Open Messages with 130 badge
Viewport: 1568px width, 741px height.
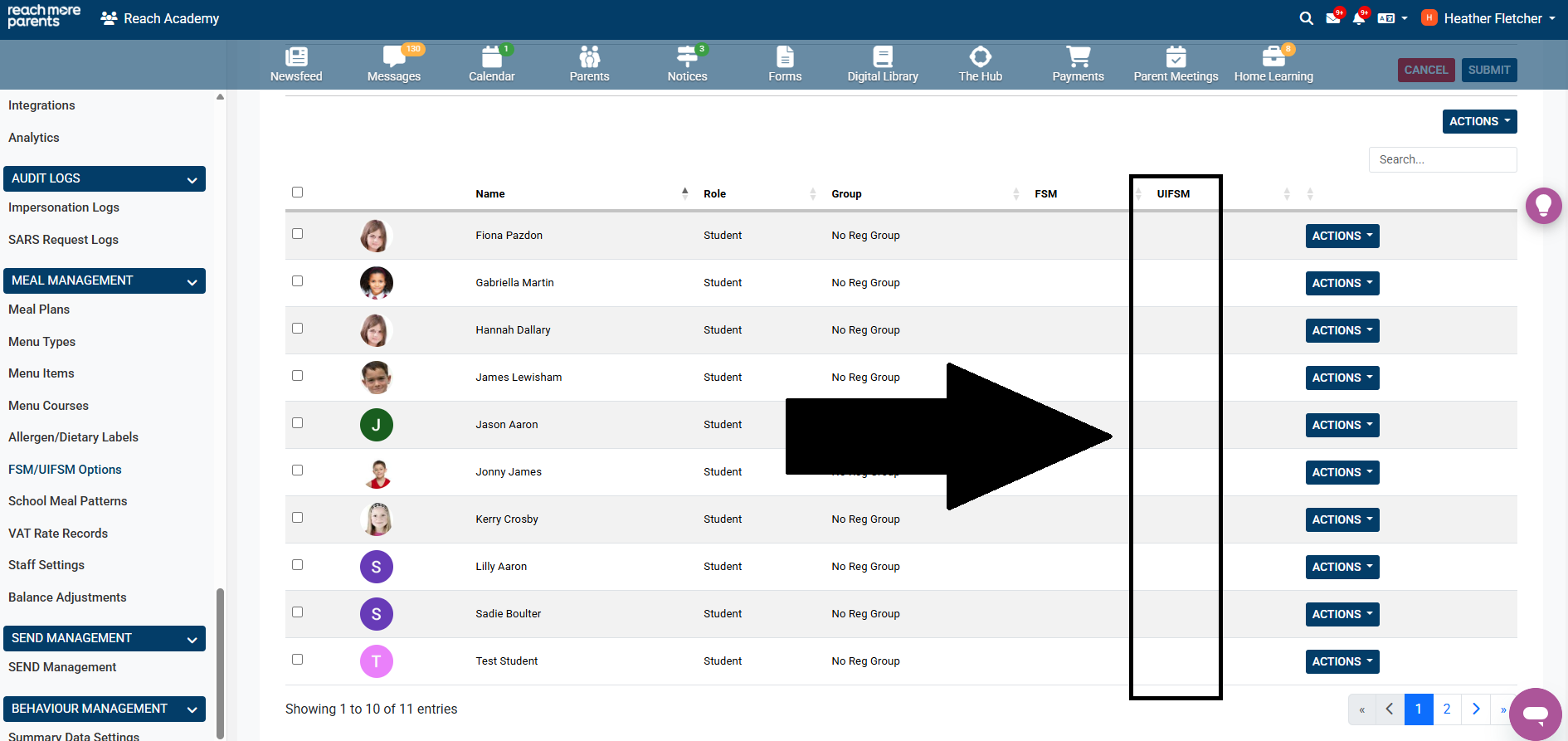click(x=393, y=57)
